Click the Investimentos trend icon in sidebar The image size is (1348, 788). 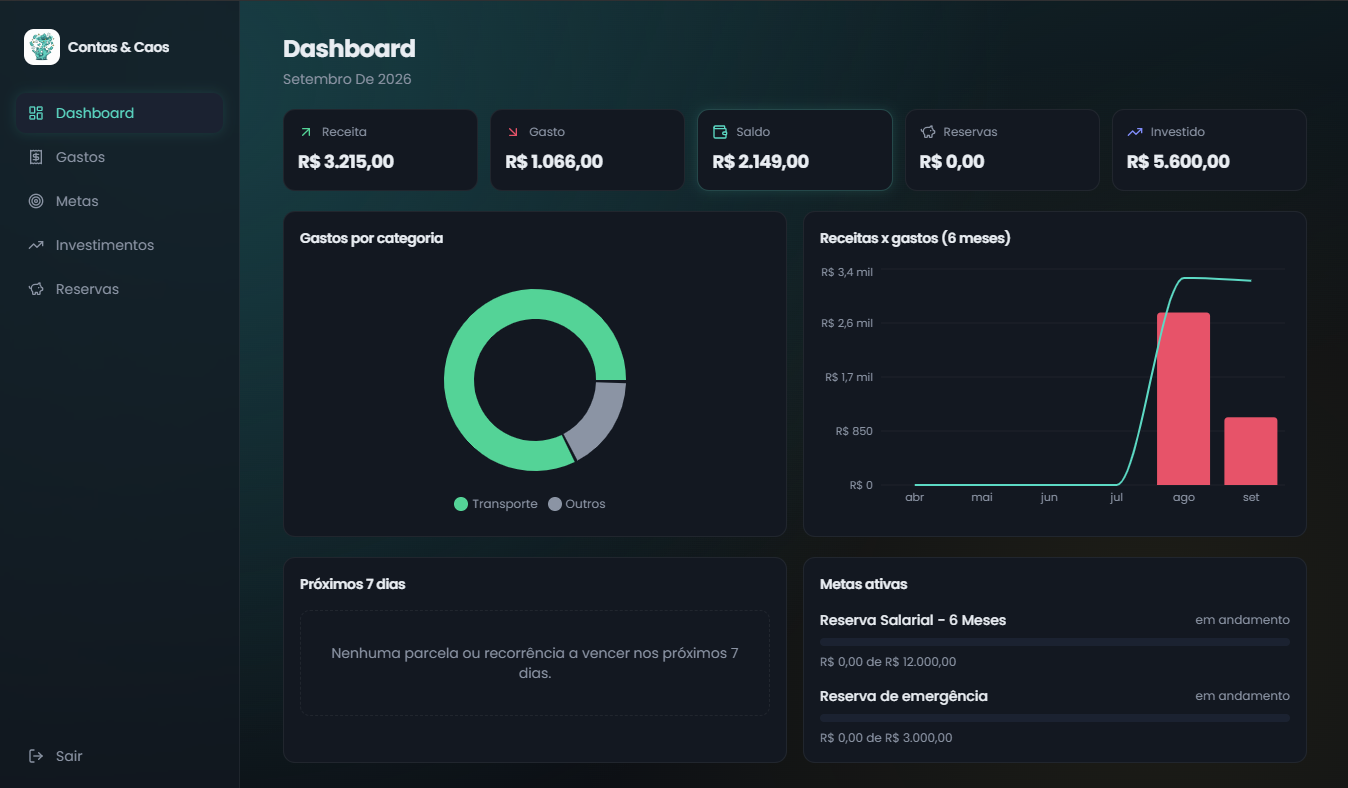pos(36,245)
